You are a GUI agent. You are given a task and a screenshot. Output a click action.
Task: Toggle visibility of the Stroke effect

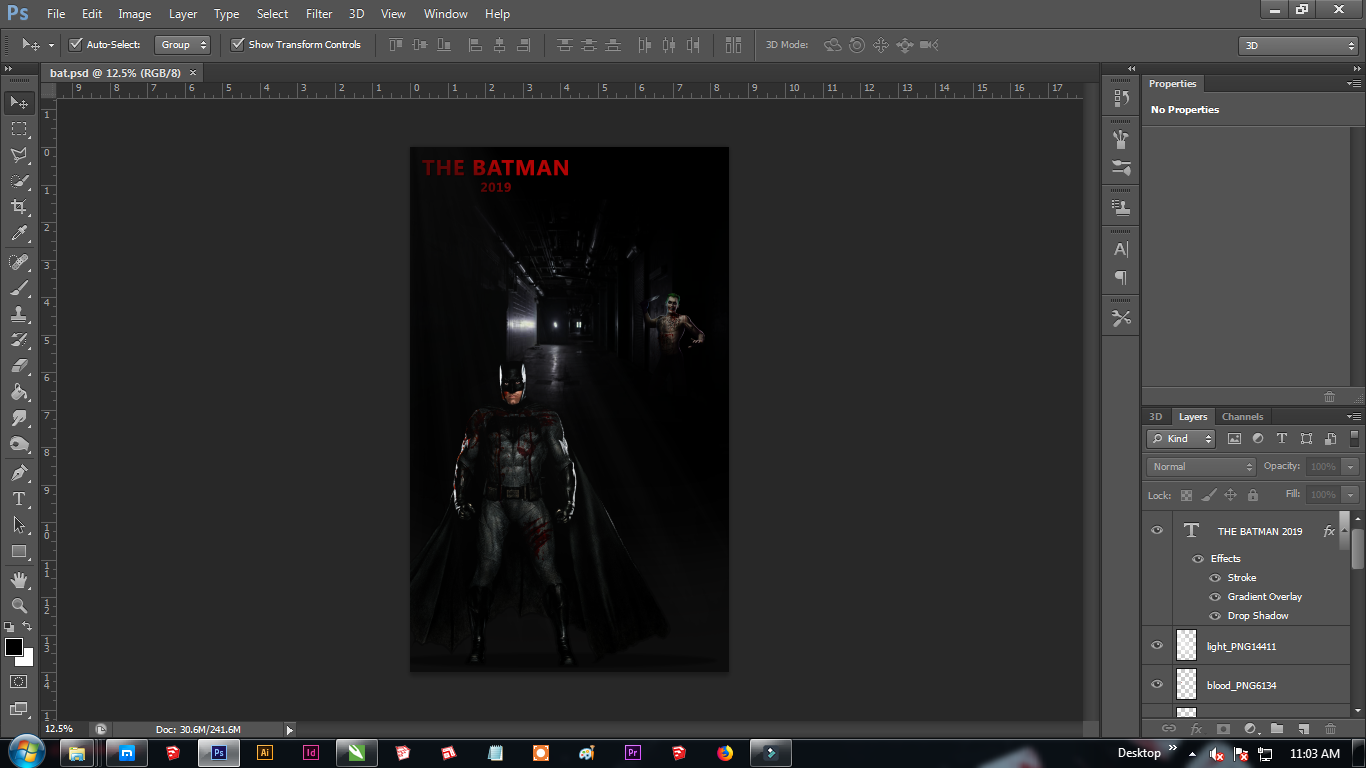pyautogui.click(x=1215, y=578)
